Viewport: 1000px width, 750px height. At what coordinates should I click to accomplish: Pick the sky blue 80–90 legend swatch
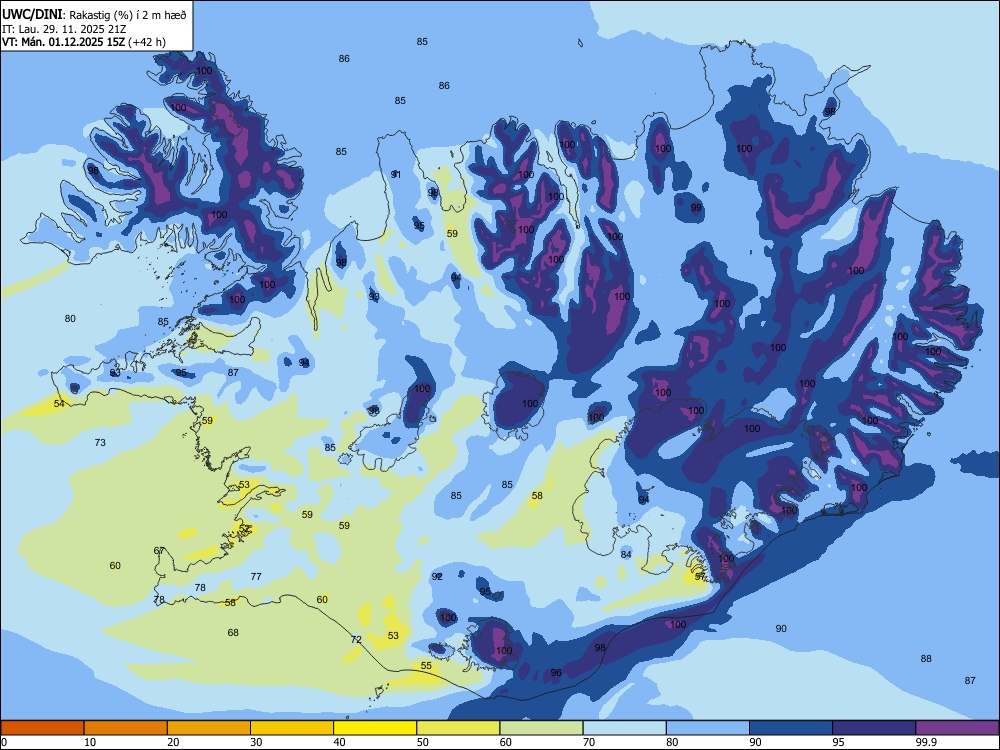click(x=708, y=728)
